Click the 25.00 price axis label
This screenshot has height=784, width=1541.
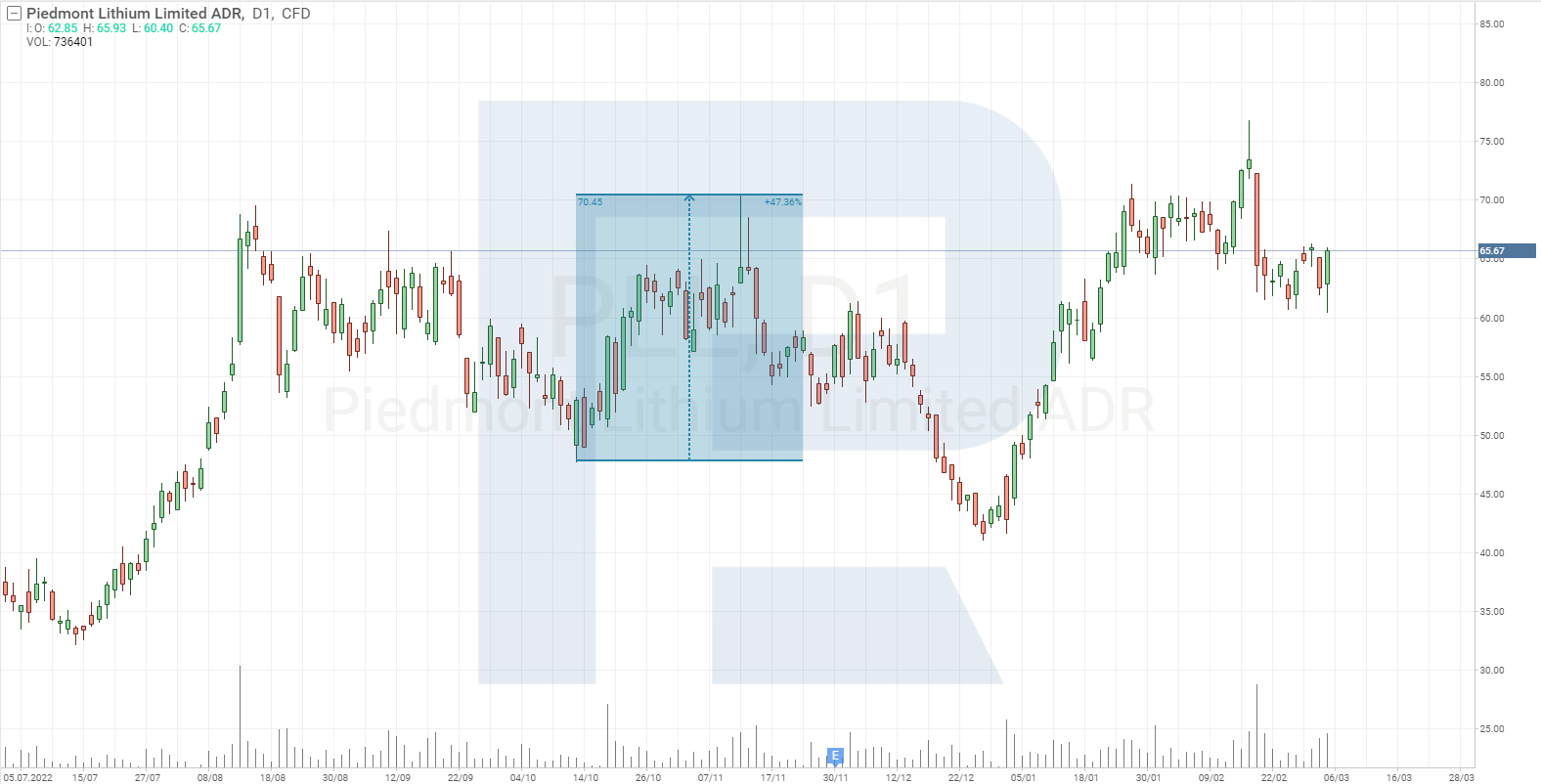point(1492,729)
